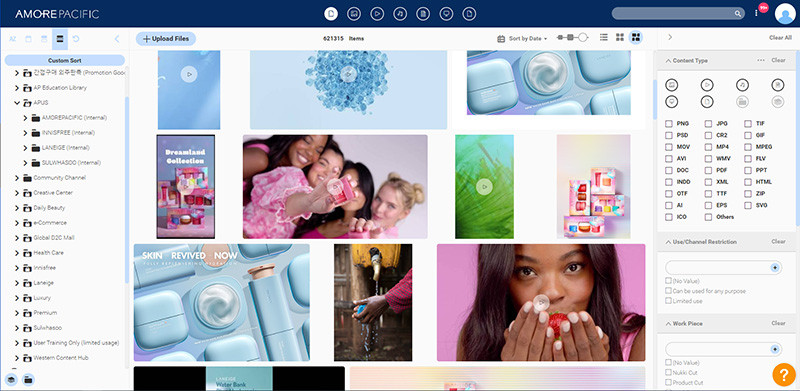
Task: Open the Sort by Date dropdown
Action: 522,38
